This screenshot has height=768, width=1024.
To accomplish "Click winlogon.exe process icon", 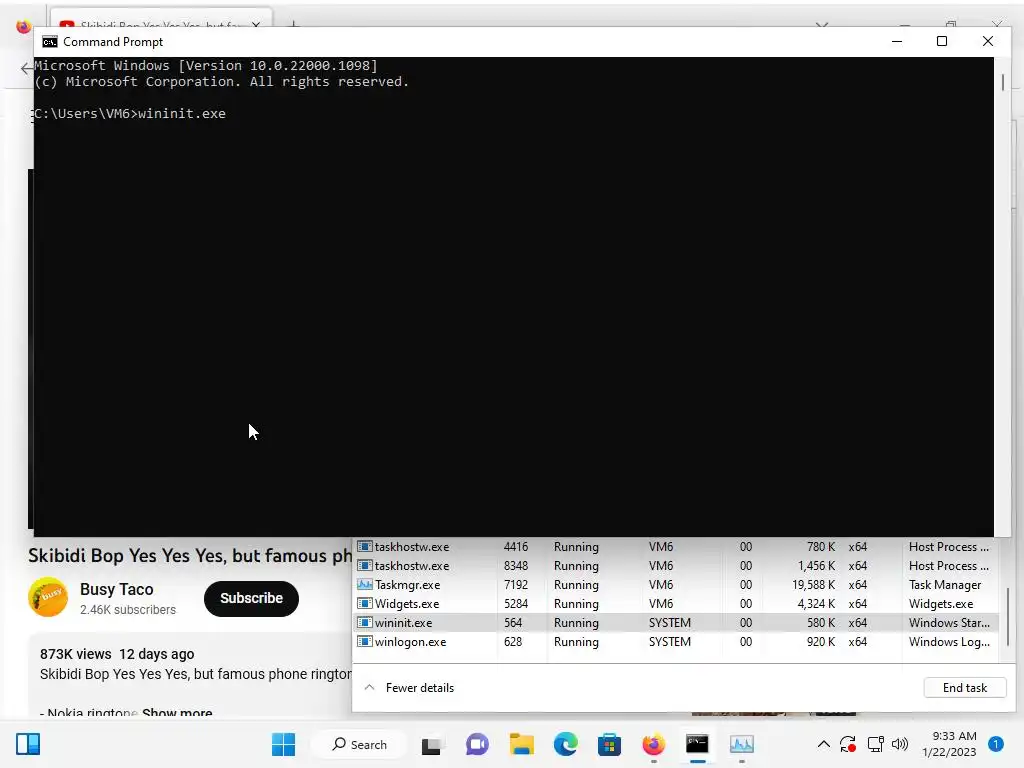I will click(x=364, y=641).
